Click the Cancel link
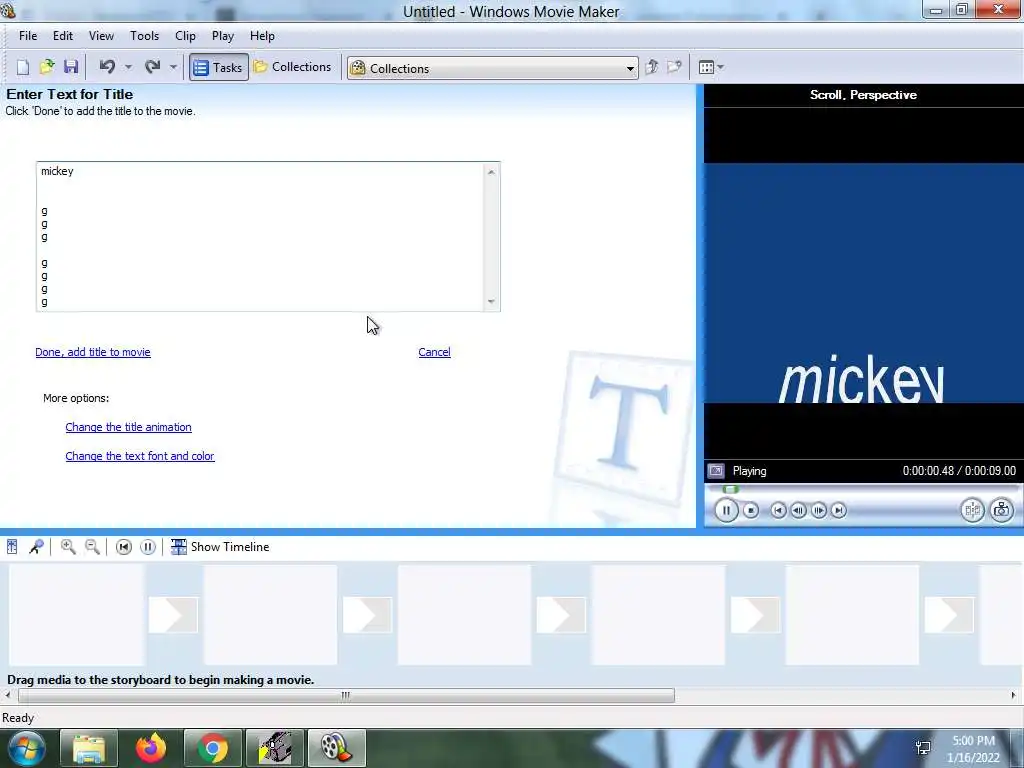1024x768 pixels. (x=434, y=352)
